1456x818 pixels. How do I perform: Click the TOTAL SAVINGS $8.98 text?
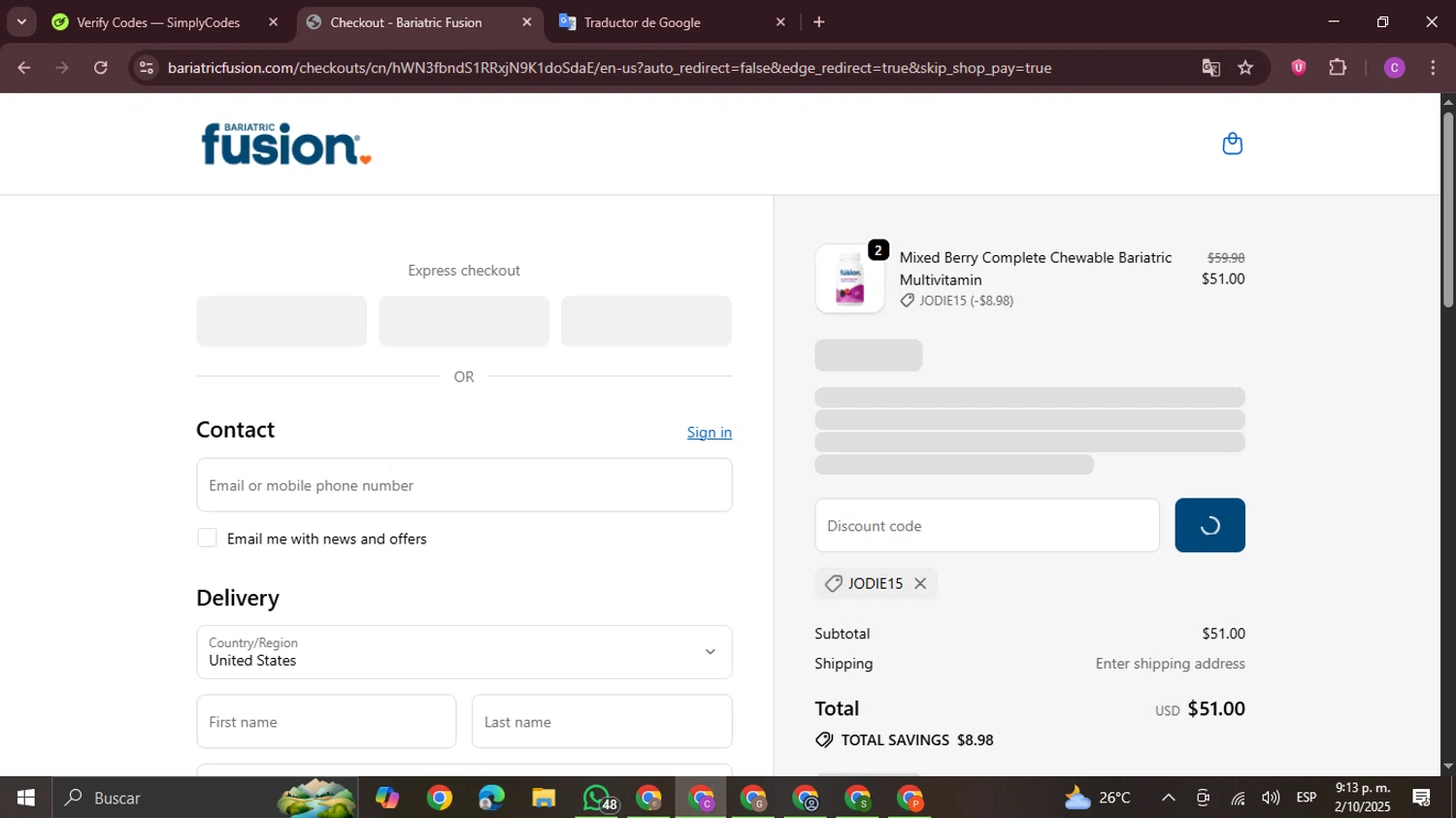tap(916, 739)
